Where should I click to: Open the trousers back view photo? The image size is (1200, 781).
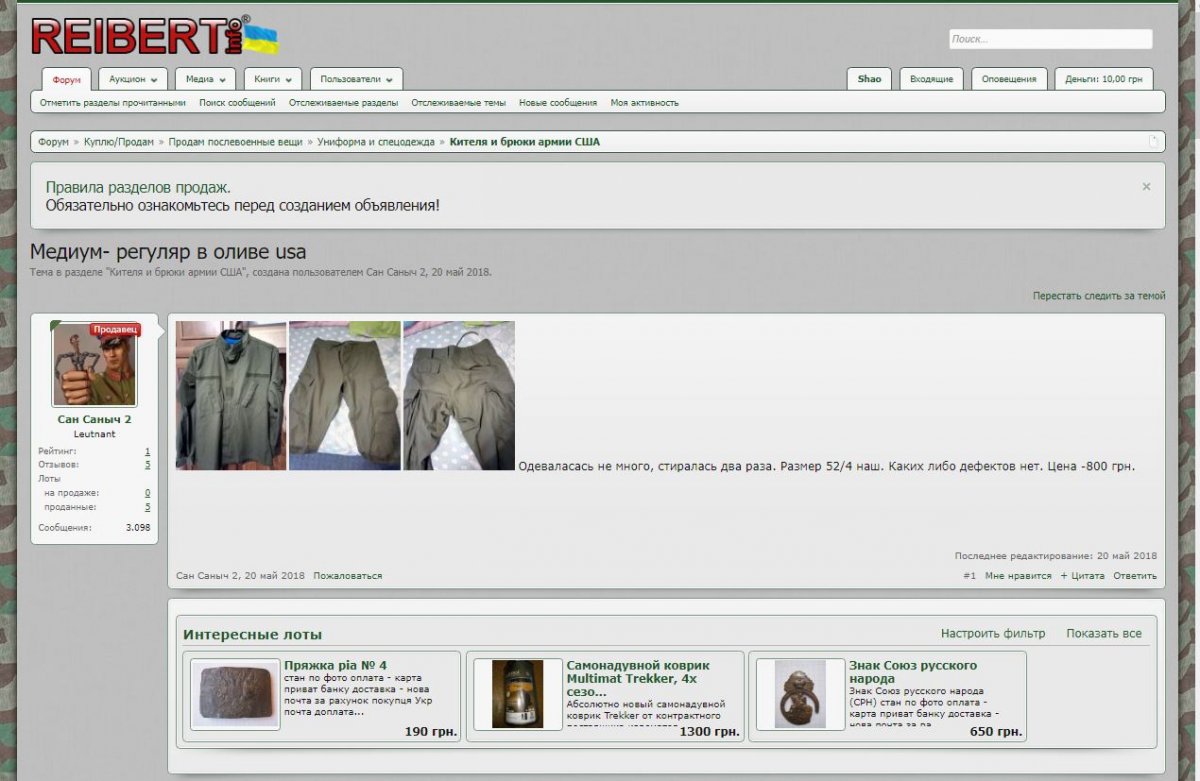click(459, 395)
